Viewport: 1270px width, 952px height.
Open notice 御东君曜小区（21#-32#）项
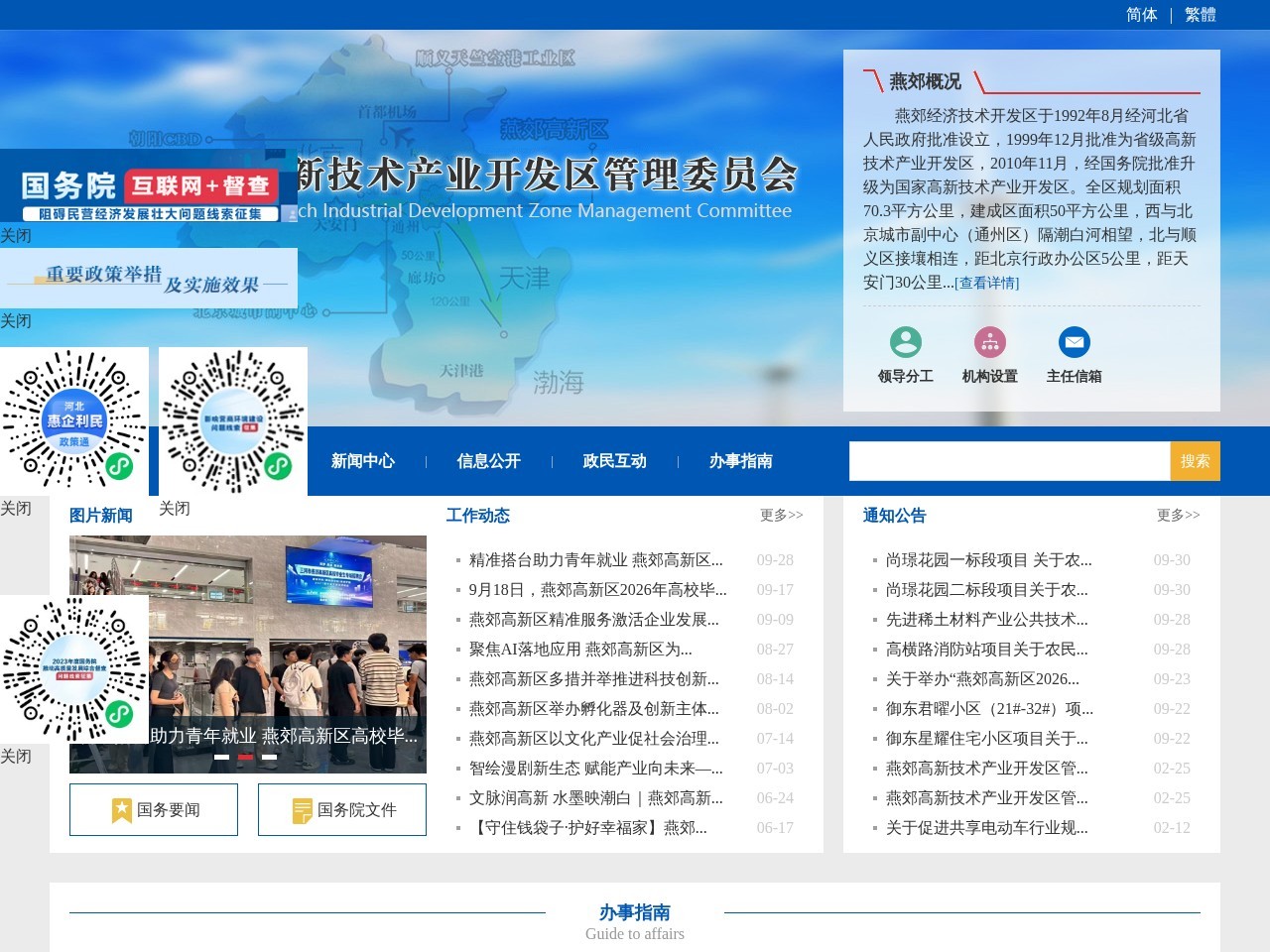990,709
